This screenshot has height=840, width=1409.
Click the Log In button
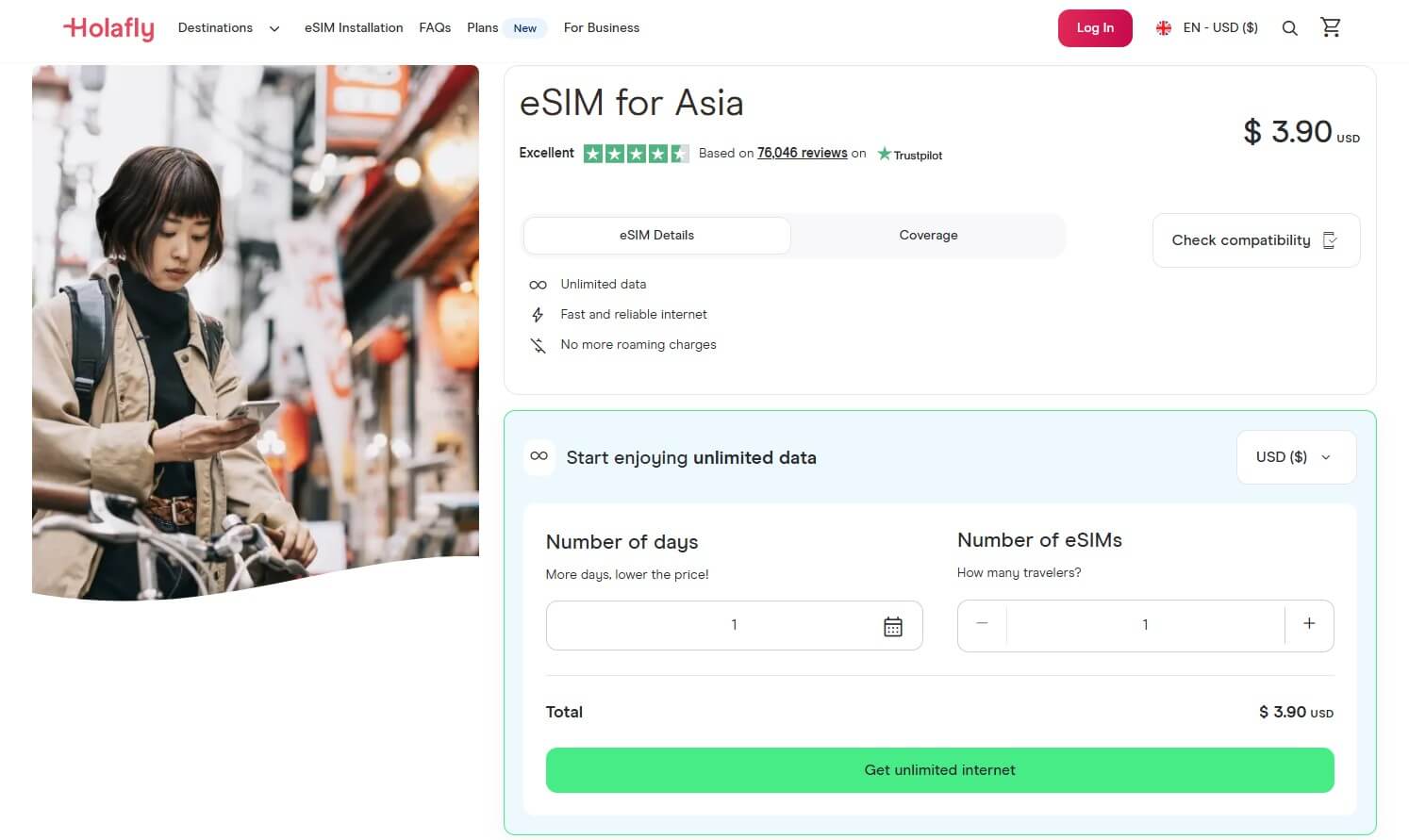coord(1095,28)
